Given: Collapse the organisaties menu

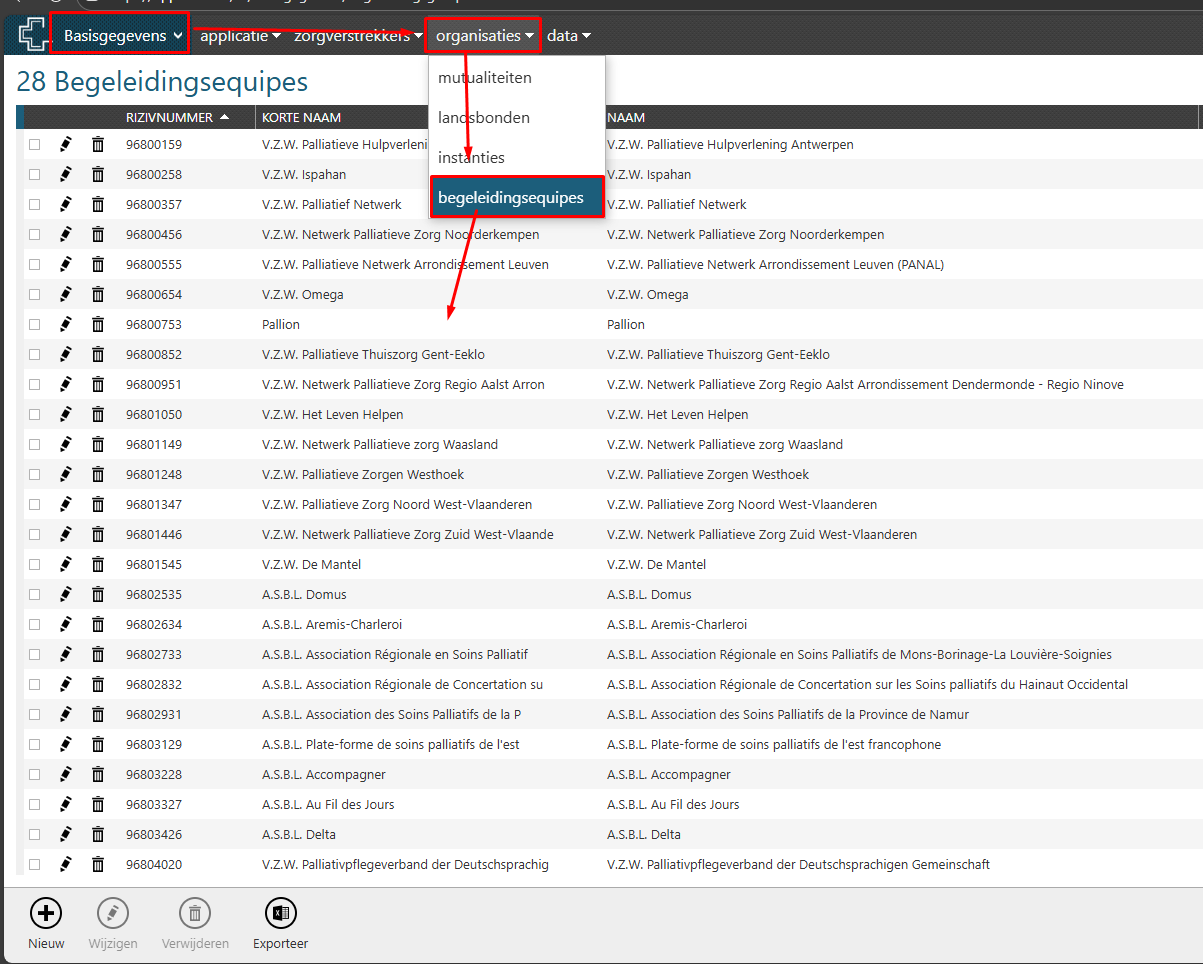Looking at the screenshot, I should click(484, 36).
